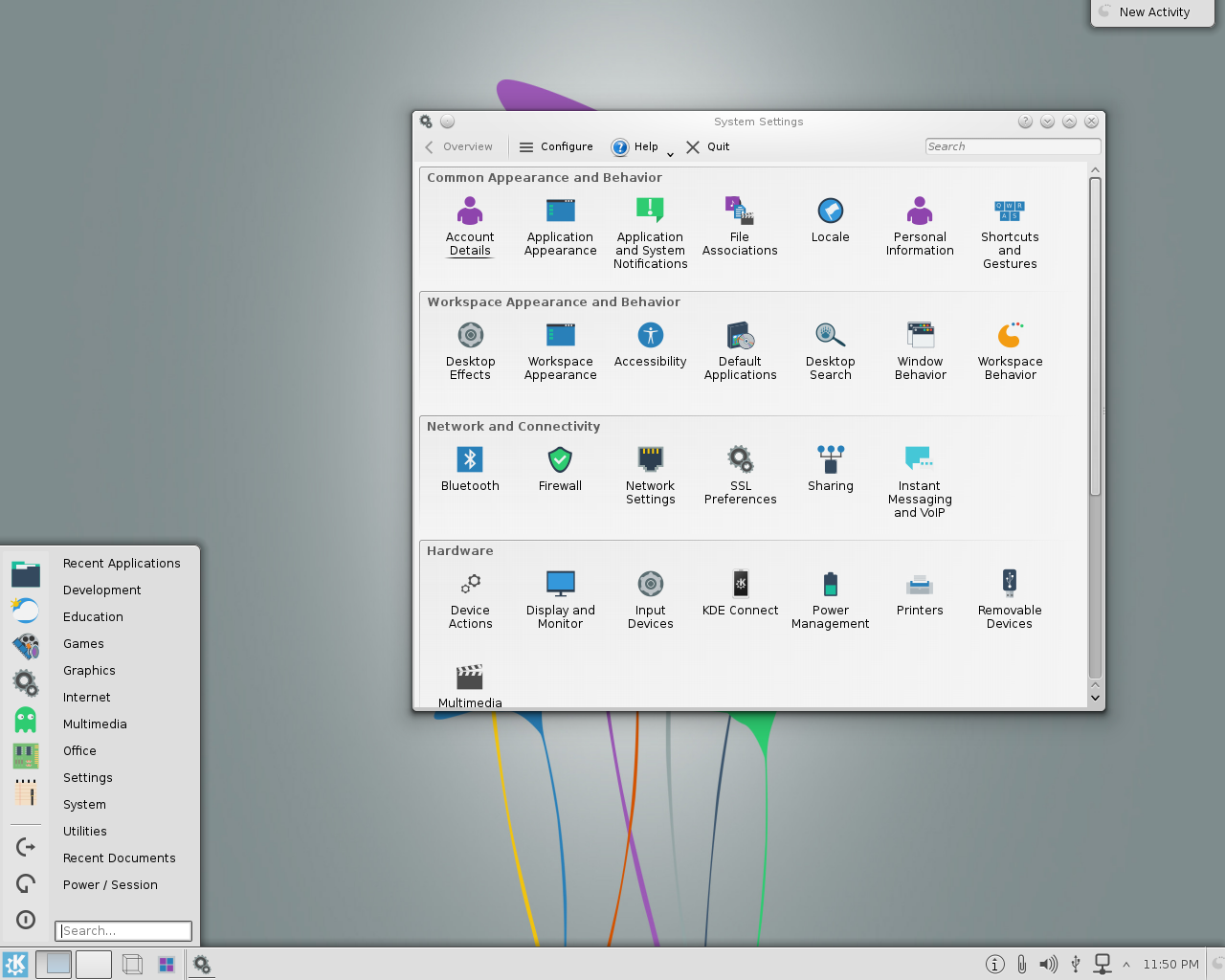Open Desktop Effects settings
This screenshot has width=1225, height=980.
tap(470, 351)
